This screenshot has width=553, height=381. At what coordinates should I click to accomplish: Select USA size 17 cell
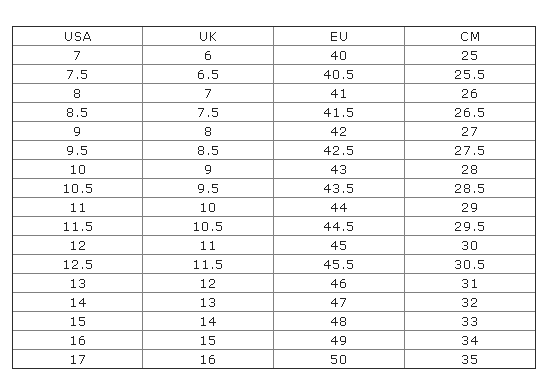pyautogui.click(x=78, y=359)
